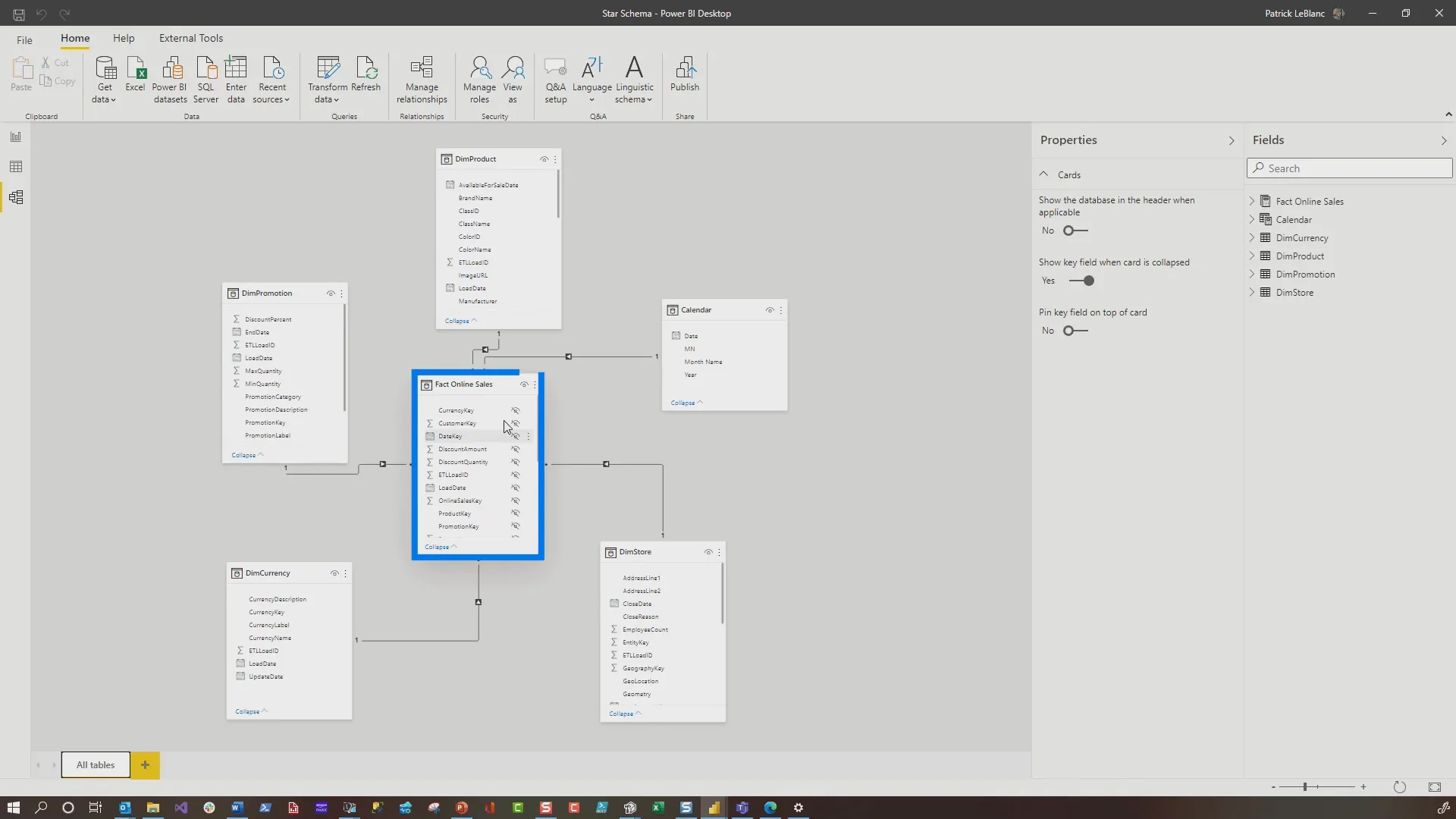Add a new layout tab
Viewport: 1456px width, 819px height.
pos(145,765)
